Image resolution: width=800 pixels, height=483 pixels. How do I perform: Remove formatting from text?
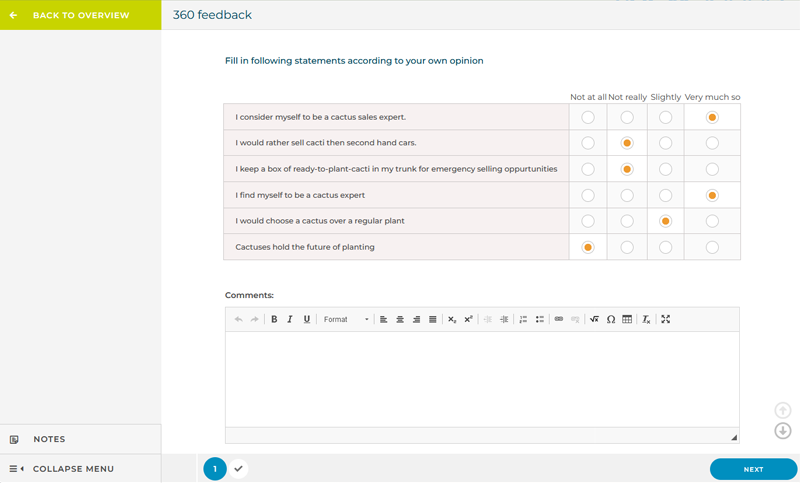tap(646, 319)
